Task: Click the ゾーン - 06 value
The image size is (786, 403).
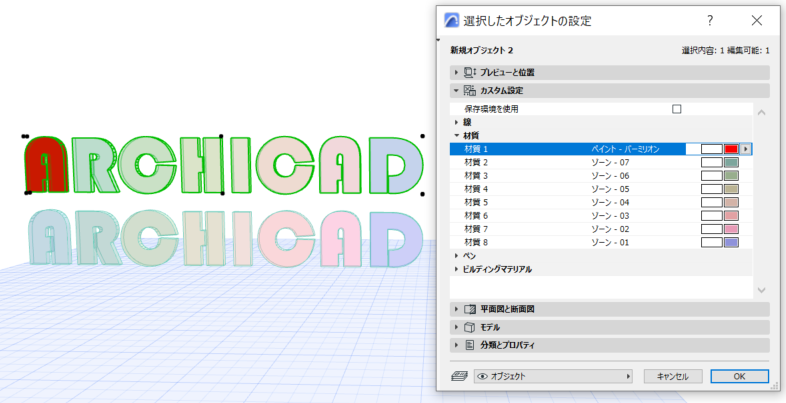Action: coord(610,176)
